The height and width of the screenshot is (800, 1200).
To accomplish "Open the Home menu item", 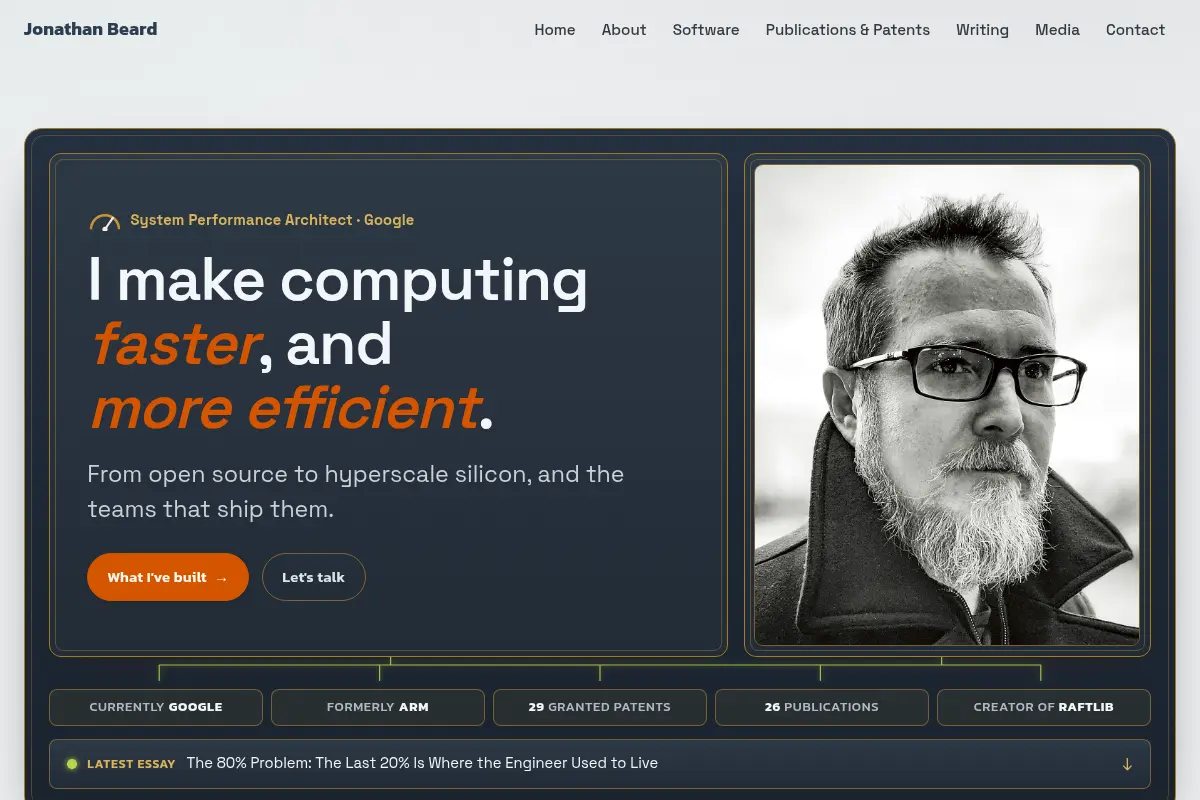I will [555, 30].
